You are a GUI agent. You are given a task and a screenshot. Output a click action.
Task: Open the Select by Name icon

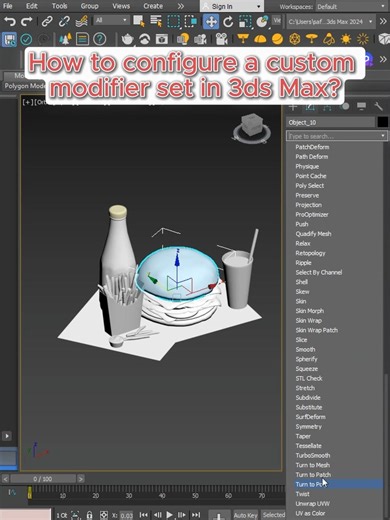(156, 21)
